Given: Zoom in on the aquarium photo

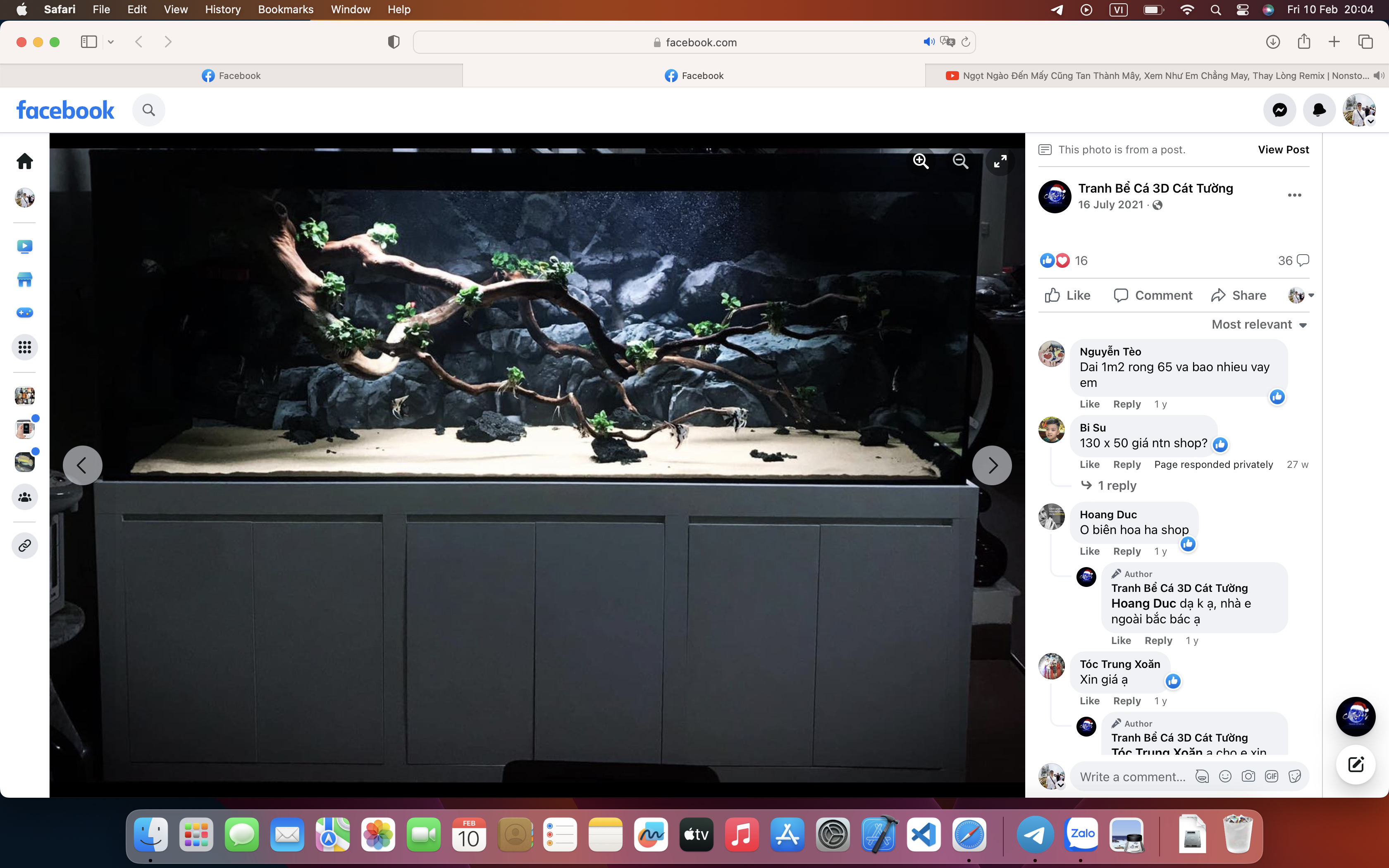Looking at the screenshot, I should (x=921, y=161).
